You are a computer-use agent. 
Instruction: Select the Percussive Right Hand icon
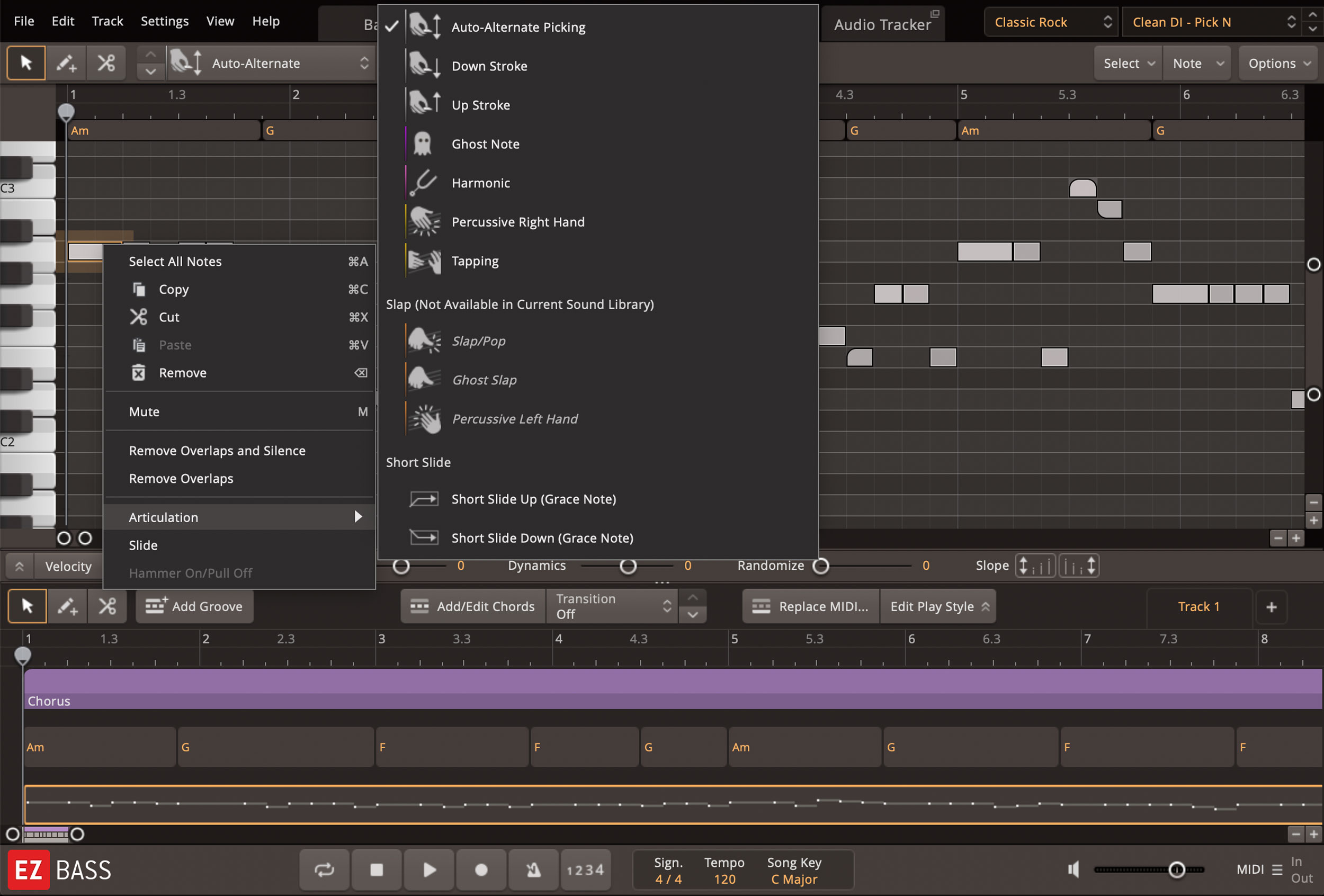coord(424,221)
